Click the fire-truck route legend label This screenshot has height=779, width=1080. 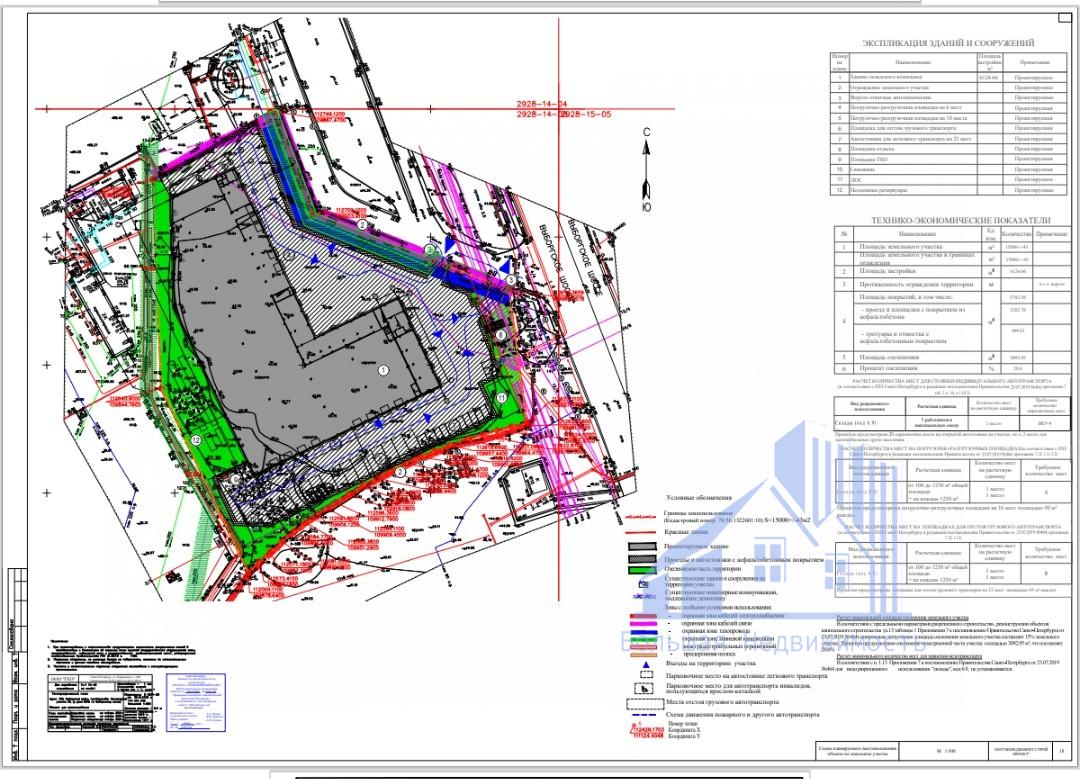point(742,715)
